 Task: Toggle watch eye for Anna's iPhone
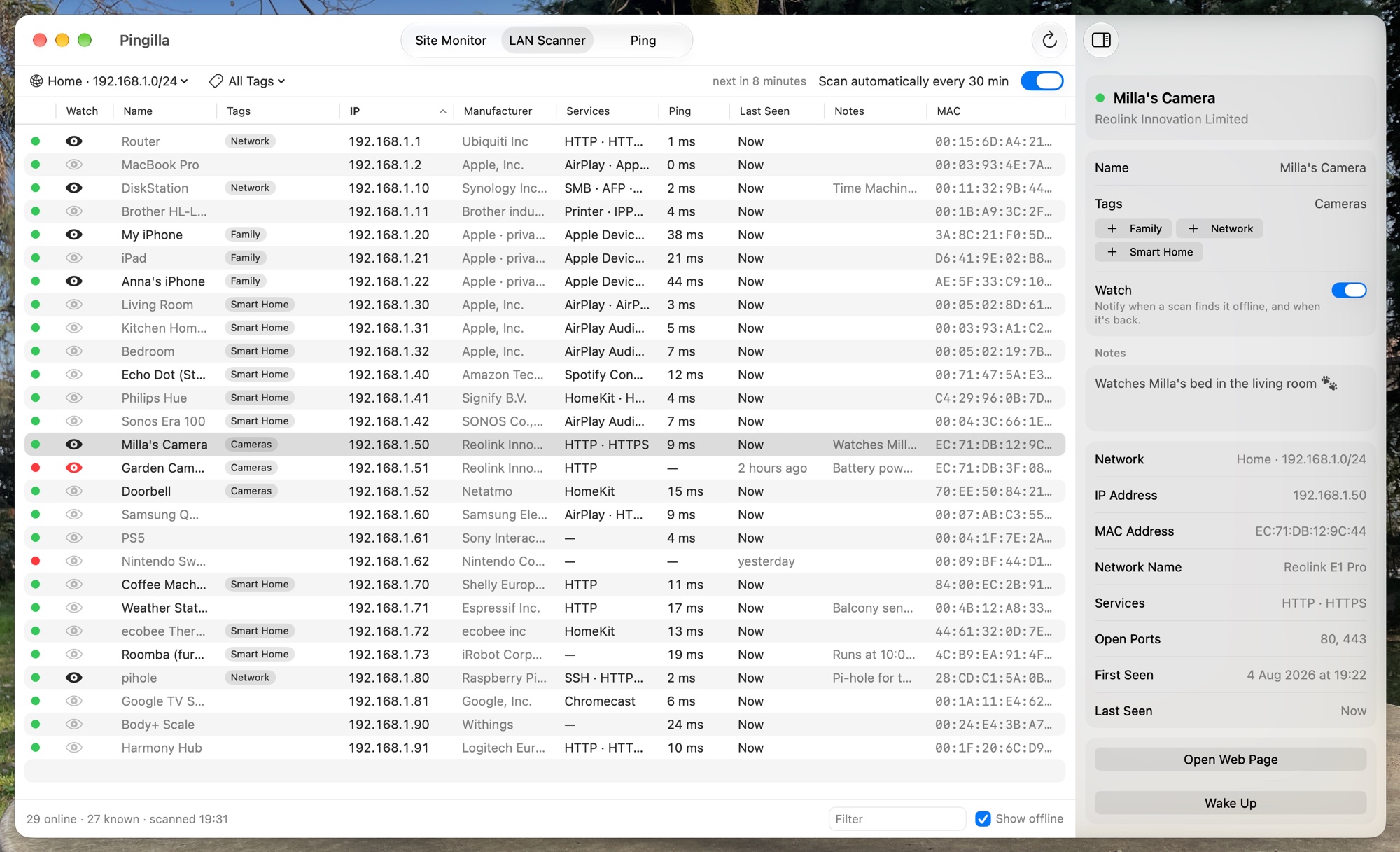73,281
